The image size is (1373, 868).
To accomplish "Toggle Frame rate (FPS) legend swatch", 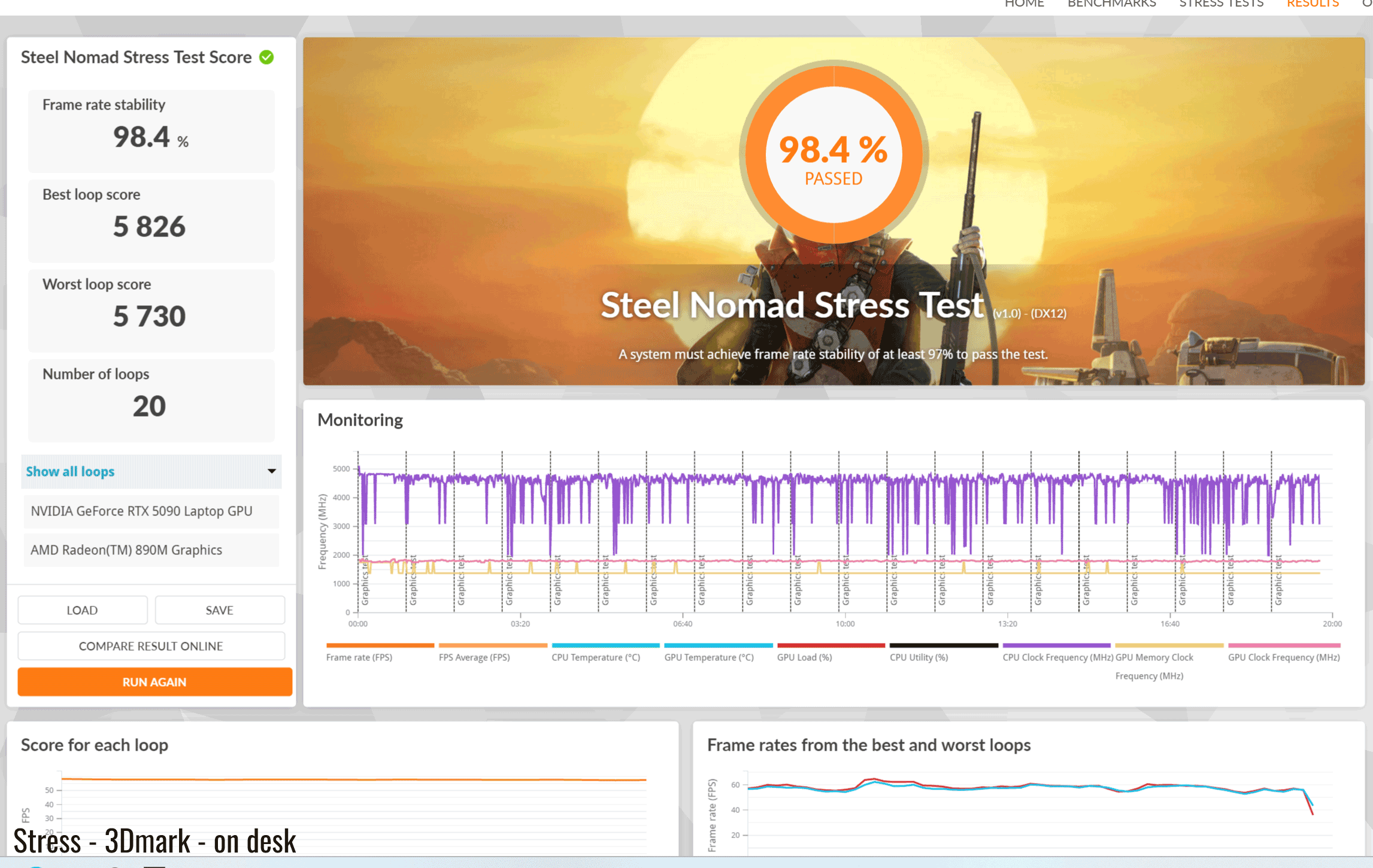I will click(x=380, y=645).
